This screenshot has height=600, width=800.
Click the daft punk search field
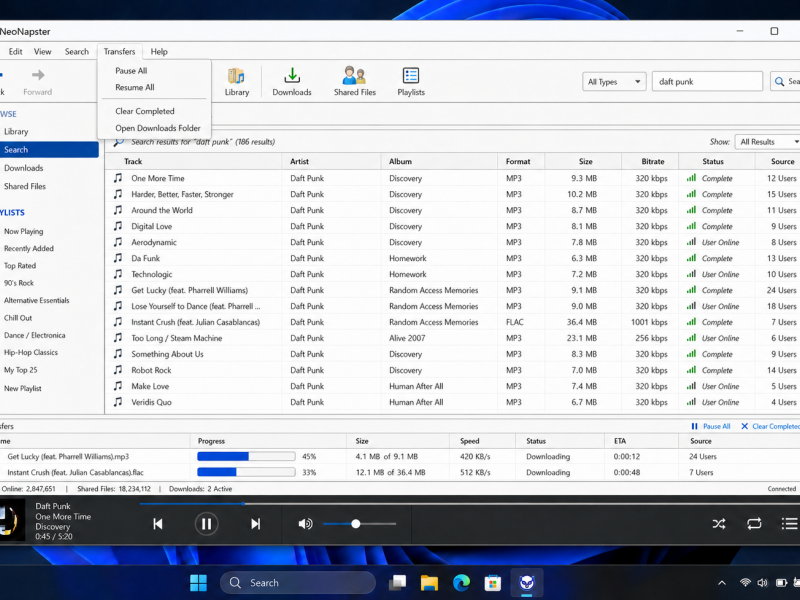click(x=707, y=82)
